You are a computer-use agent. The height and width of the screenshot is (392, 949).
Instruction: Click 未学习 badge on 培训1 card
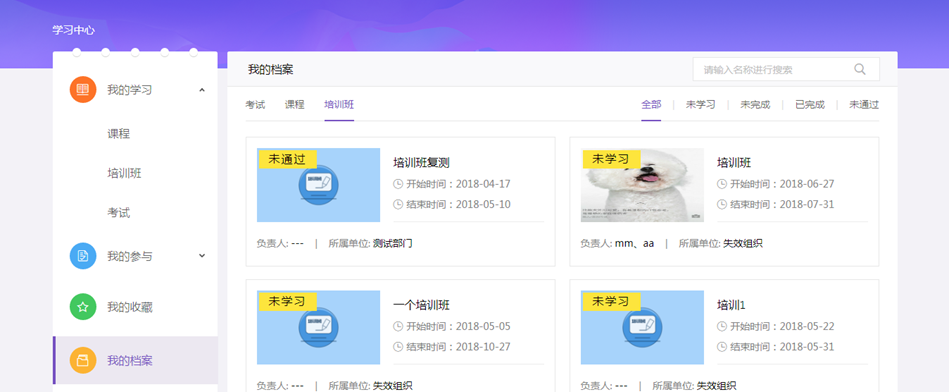611,301
